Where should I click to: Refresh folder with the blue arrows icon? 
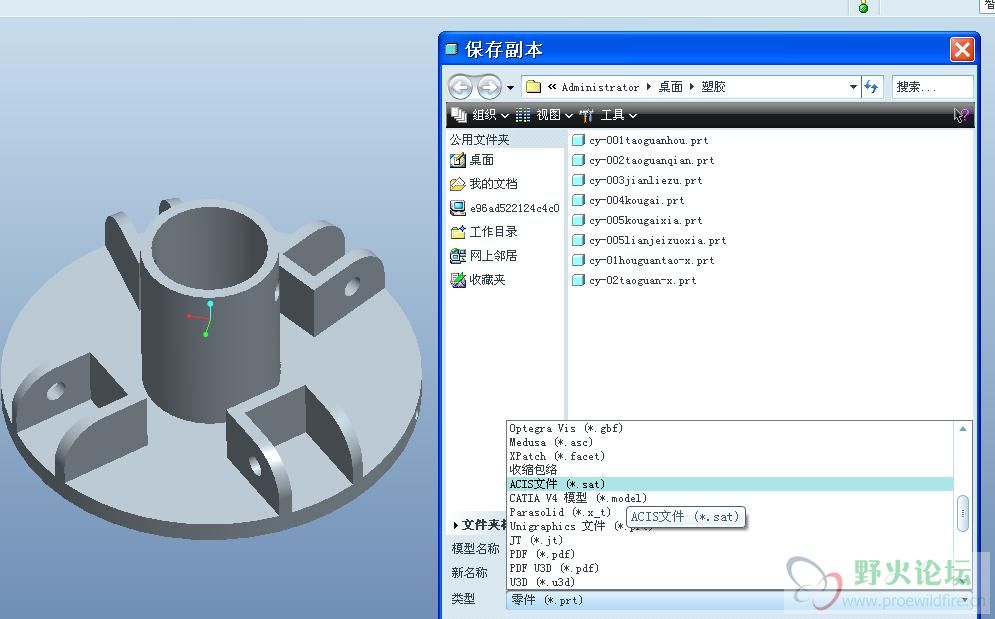(871, 87)
